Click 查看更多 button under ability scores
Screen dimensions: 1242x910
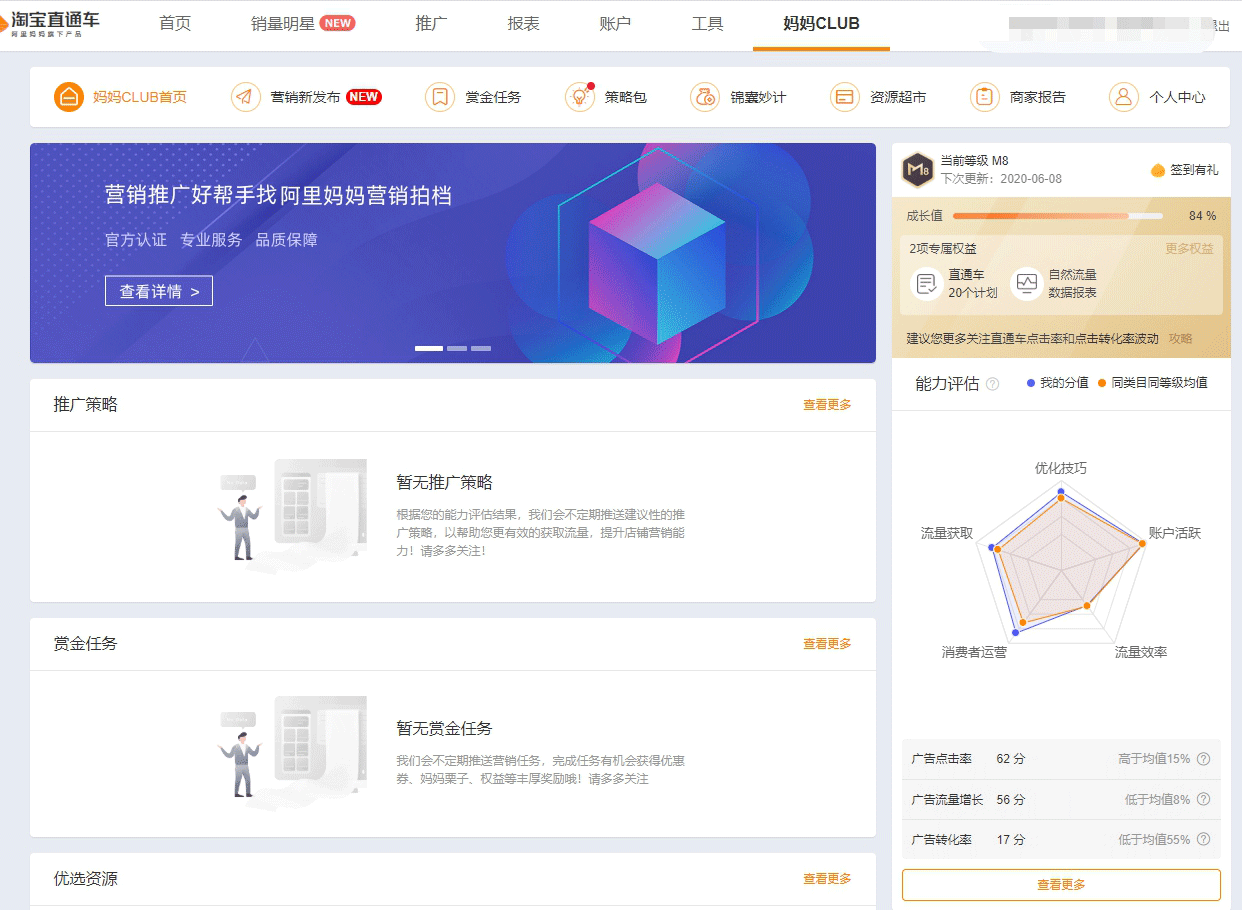(x=1061, y=885)
